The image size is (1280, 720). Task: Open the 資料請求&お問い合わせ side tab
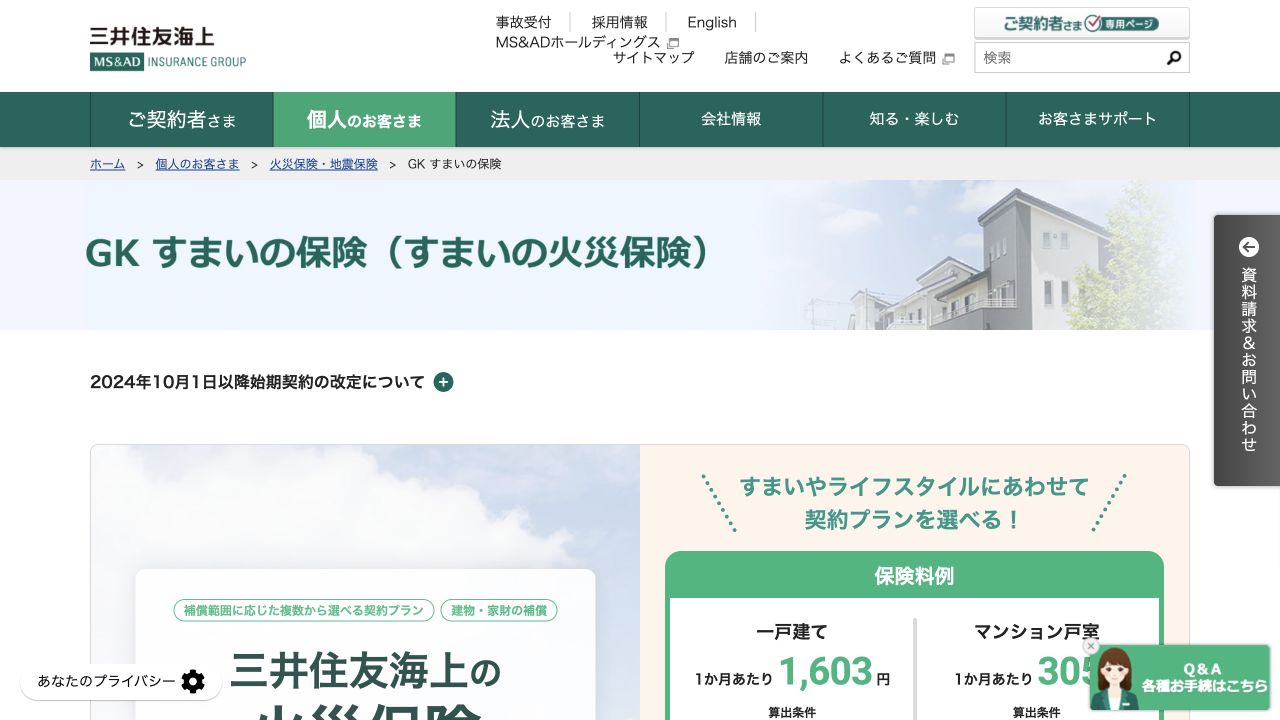tap(1247, 350)
